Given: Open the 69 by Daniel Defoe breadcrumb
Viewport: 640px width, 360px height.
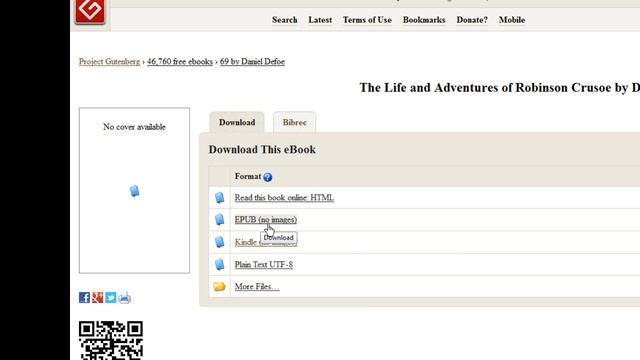Looking at the screenshot, I should [252, 62].
